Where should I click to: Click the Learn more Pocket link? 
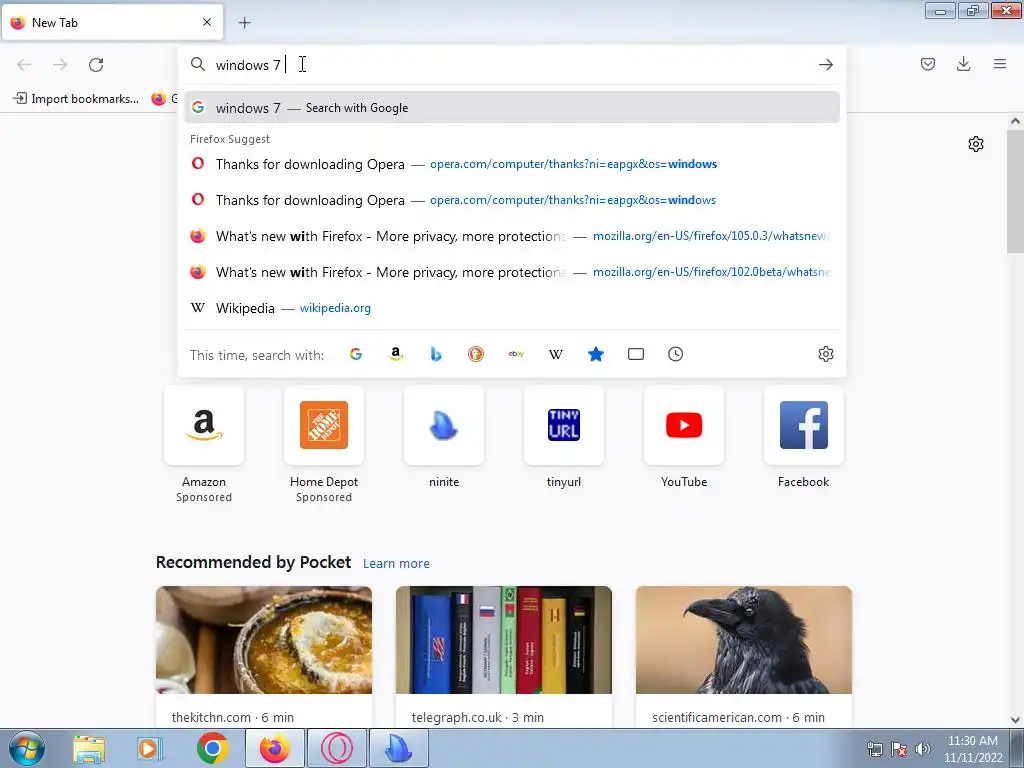[x=396, y=563]
